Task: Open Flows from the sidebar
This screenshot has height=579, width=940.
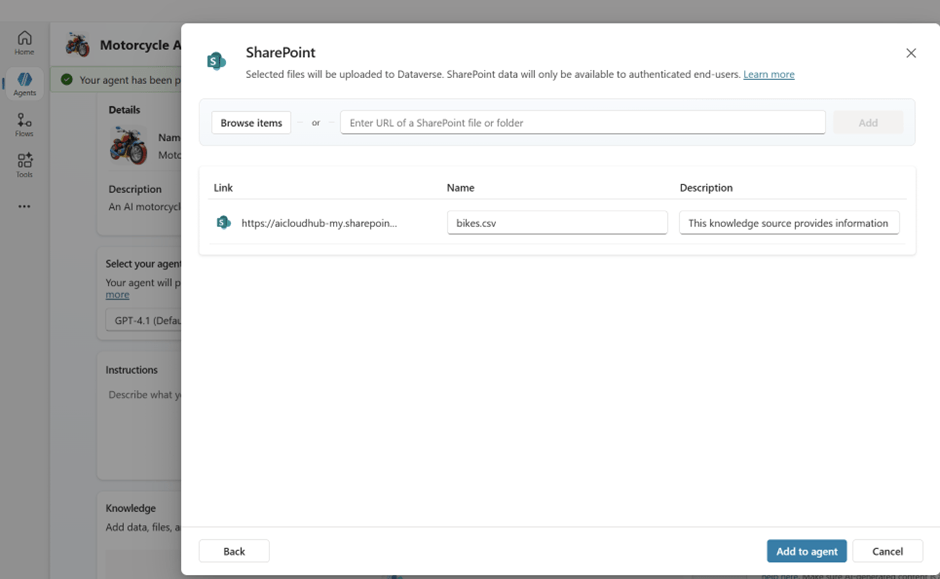Action: tap(24, 125)
